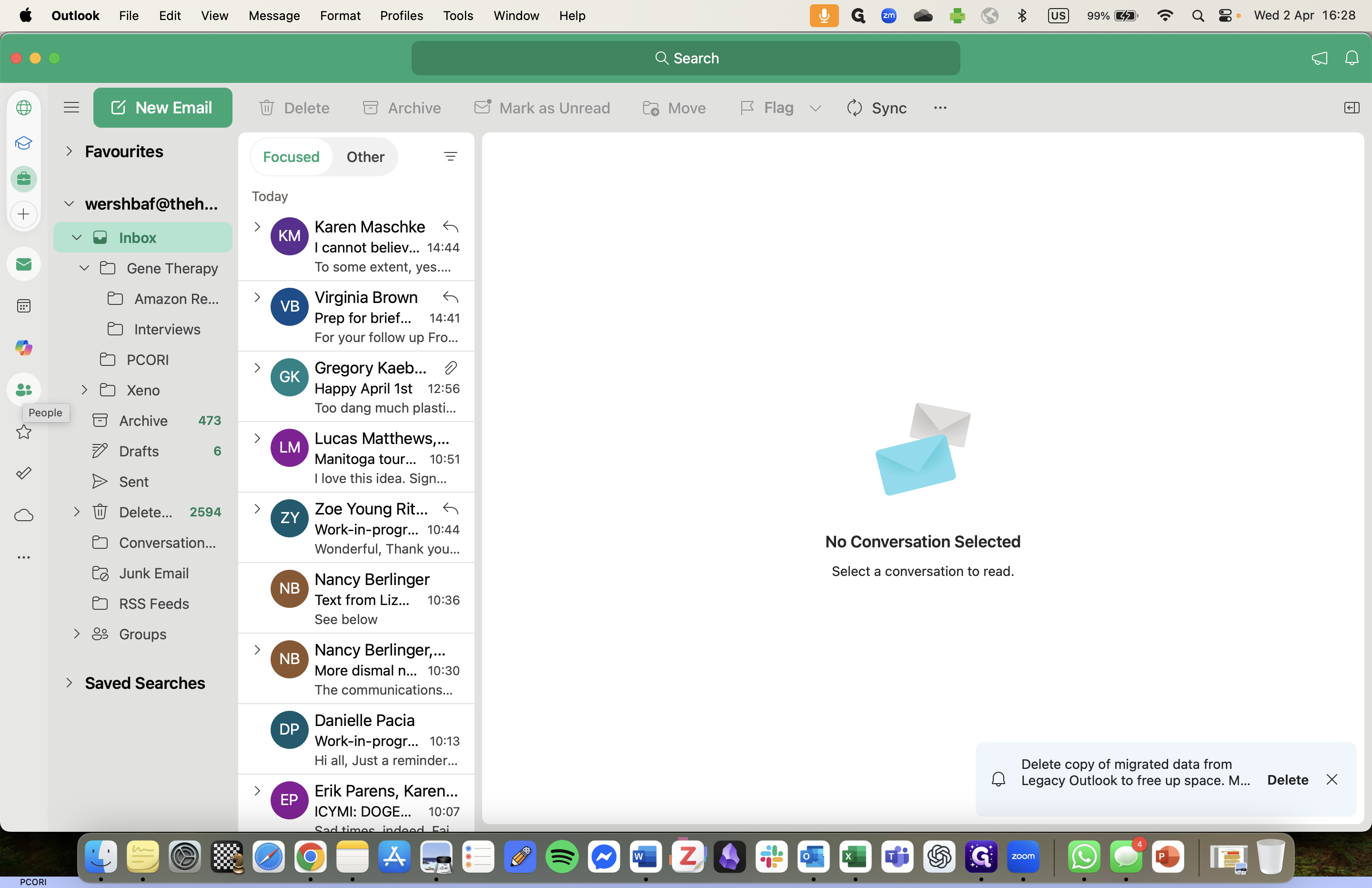Add a new profile with plus icon

(x=24, y=214)
